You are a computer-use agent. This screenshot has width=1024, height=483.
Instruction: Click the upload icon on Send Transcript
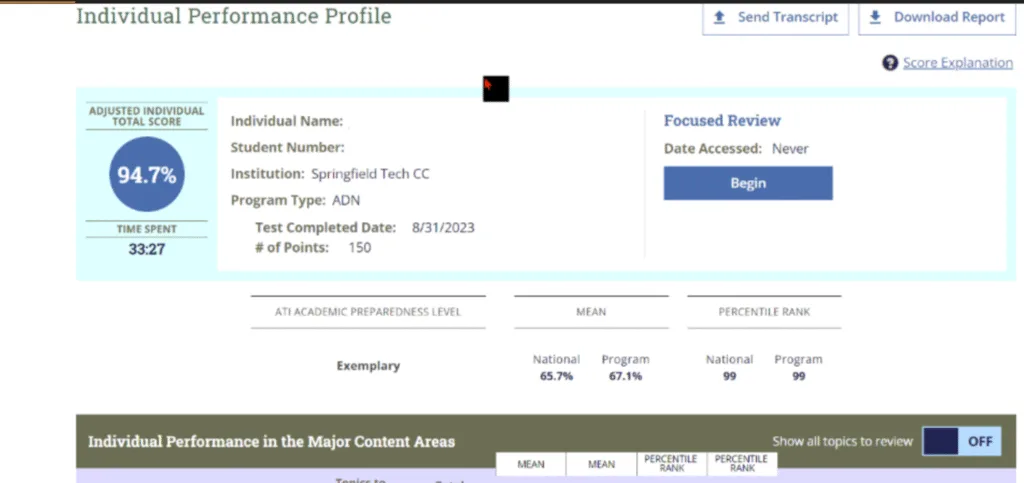click(719, 18)
